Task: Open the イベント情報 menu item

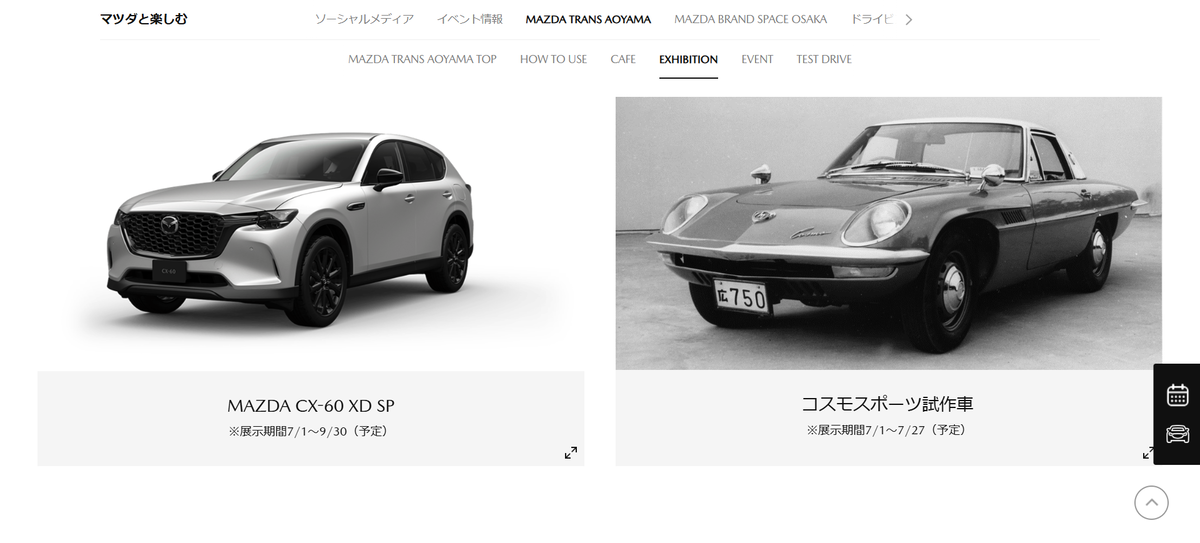Action: (470, 19)
